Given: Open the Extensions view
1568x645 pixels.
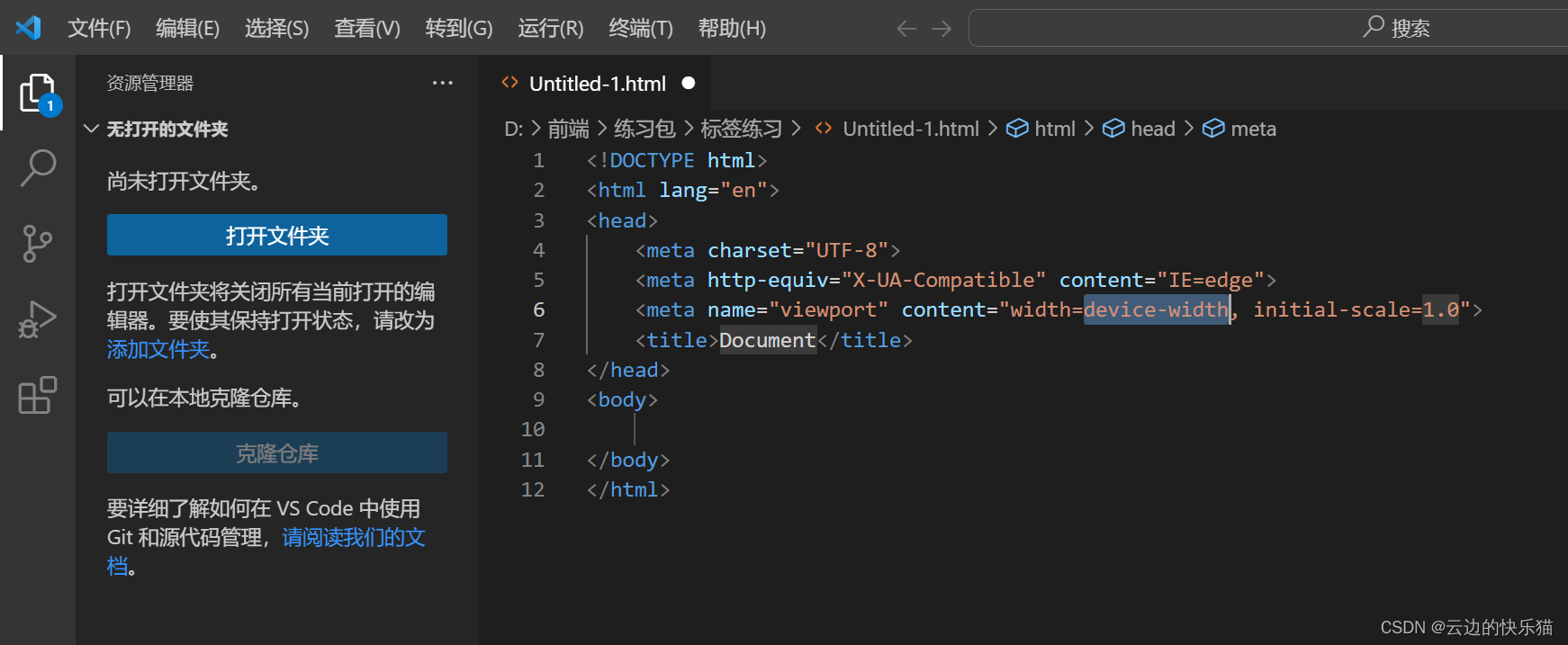Looking at the screenshot, I should tap(38, 395).
